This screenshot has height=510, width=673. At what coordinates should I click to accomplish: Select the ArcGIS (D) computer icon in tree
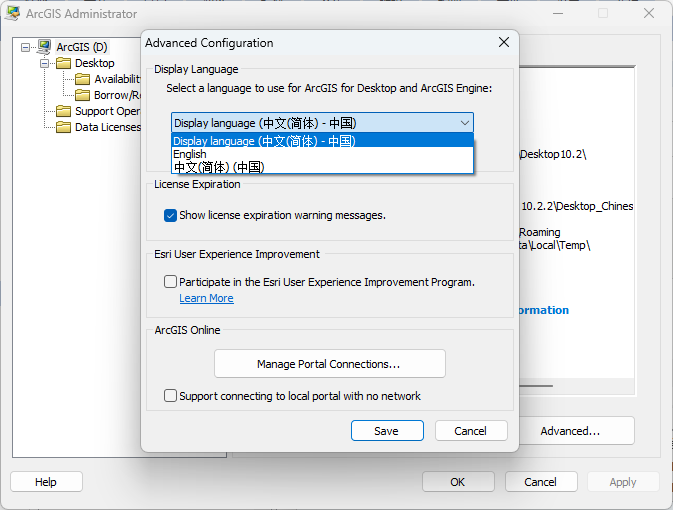44,47
